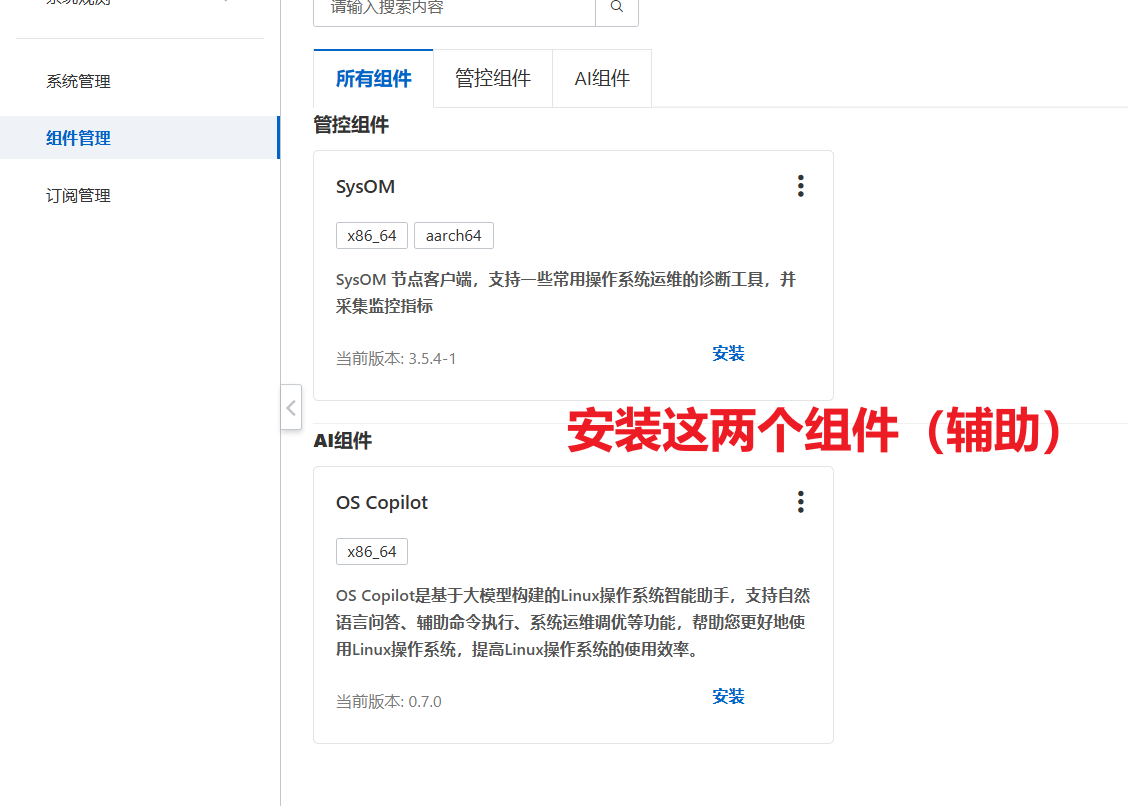The image size is (1128, 806).
Task: Switch to the AI组件 tab
Action: [x=602, y=78]
